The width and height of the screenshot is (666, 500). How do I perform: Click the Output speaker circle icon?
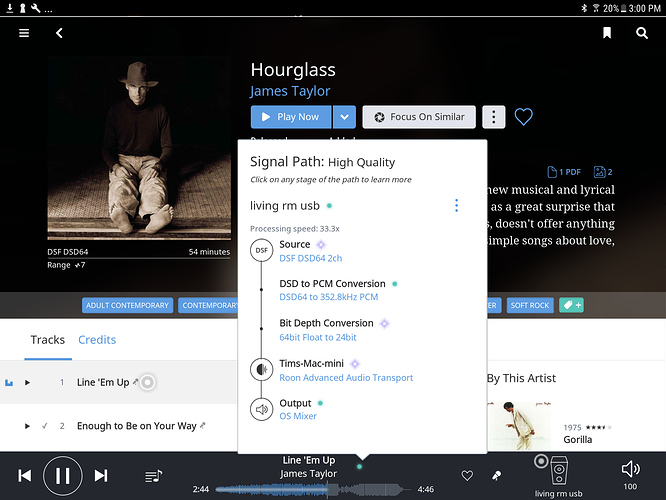click(262, 409)
